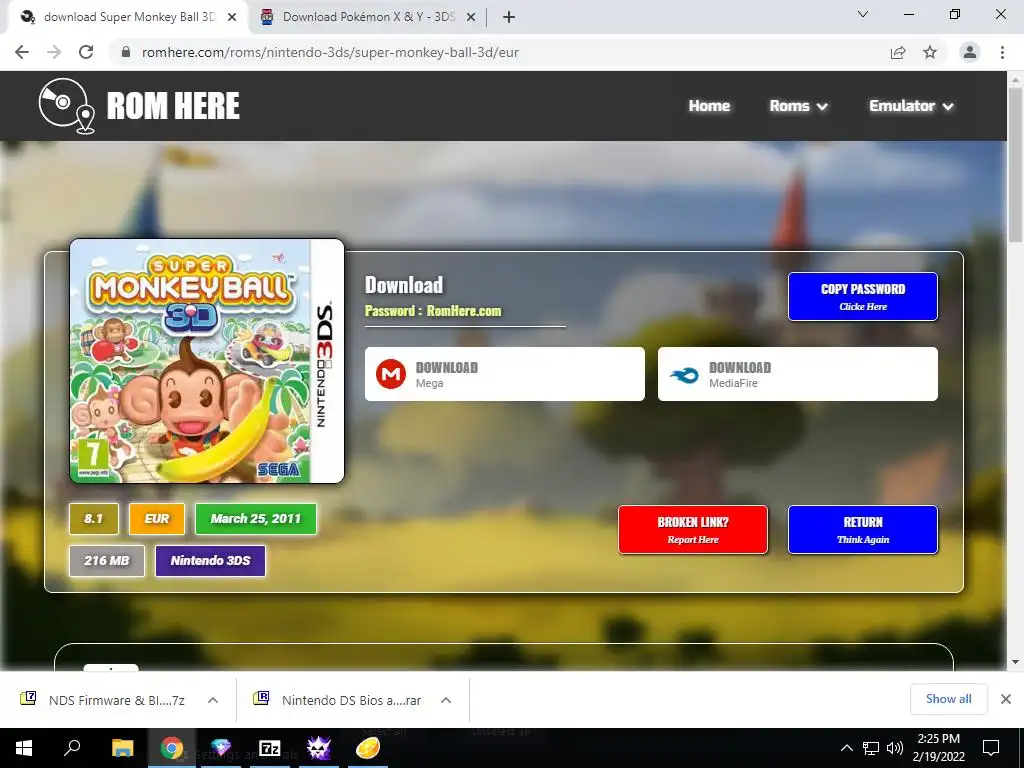Open the tab search chevron in title bar
This screenshot has height=768, width=1024.
pyautogui.click(x=863, y=14)
